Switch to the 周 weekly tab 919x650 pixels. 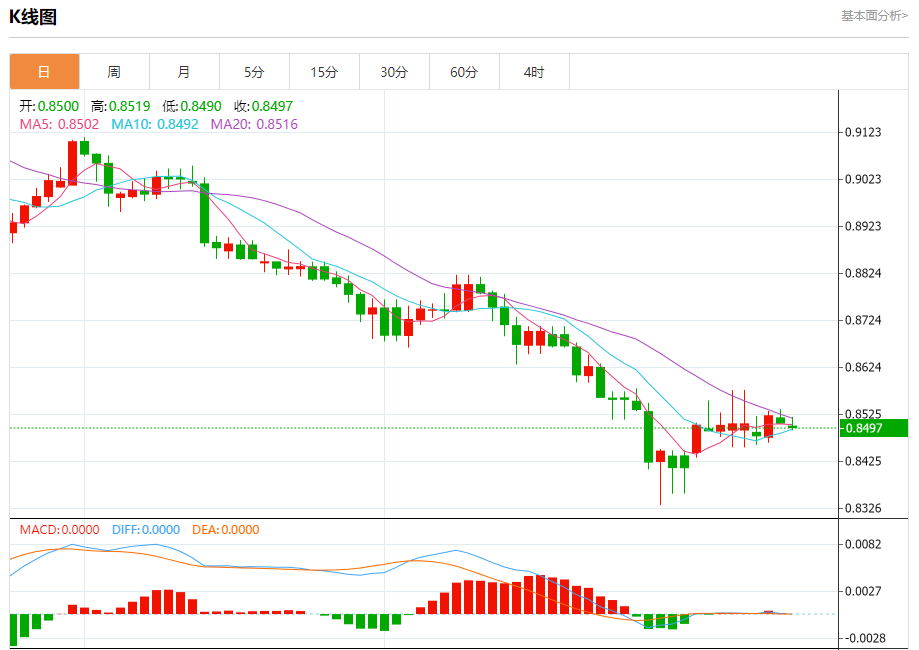click(x=114, y=72)
